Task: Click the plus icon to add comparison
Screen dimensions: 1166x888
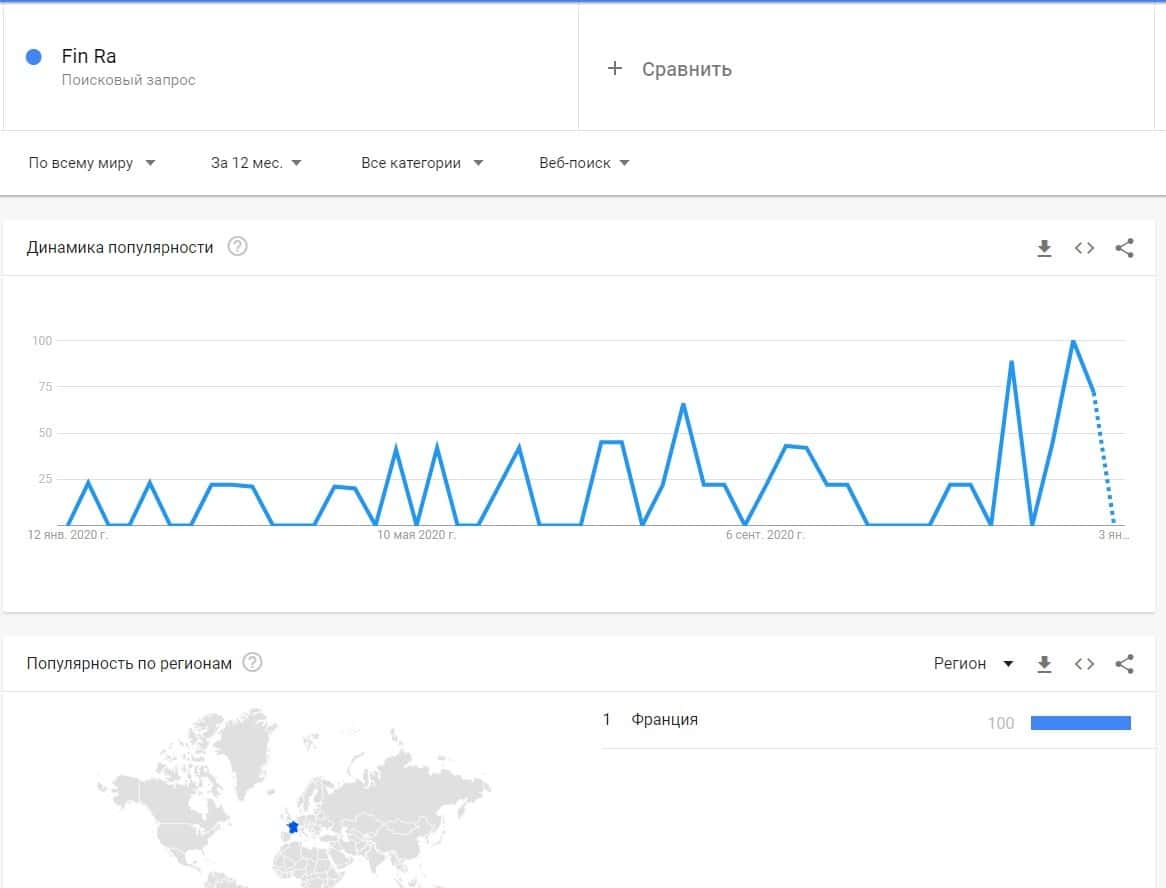Action: [x=615, y=68]
